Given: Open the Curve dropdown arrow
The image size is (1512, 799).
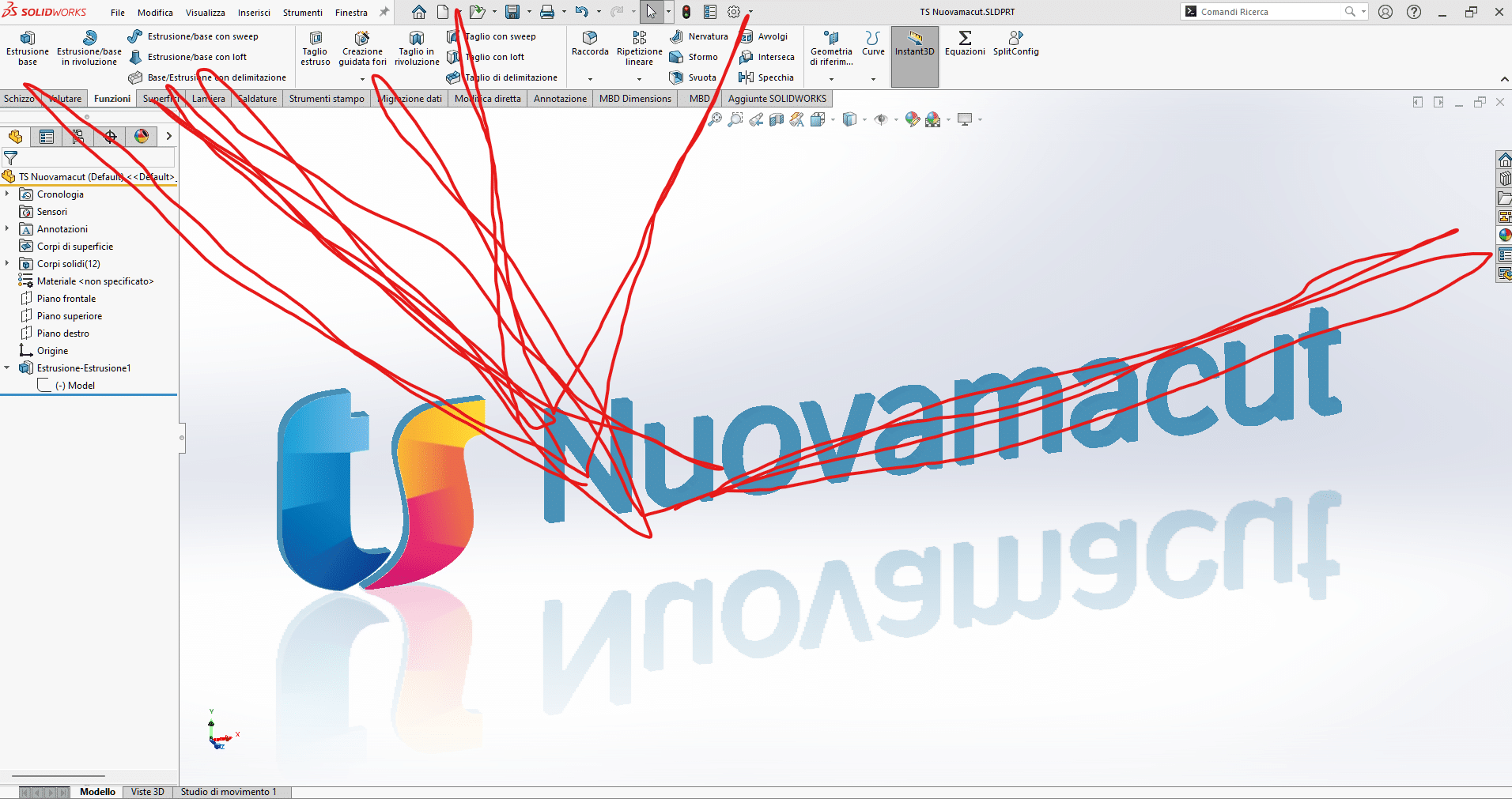Looking at the screenshot, I should click(x=873, y=79).
